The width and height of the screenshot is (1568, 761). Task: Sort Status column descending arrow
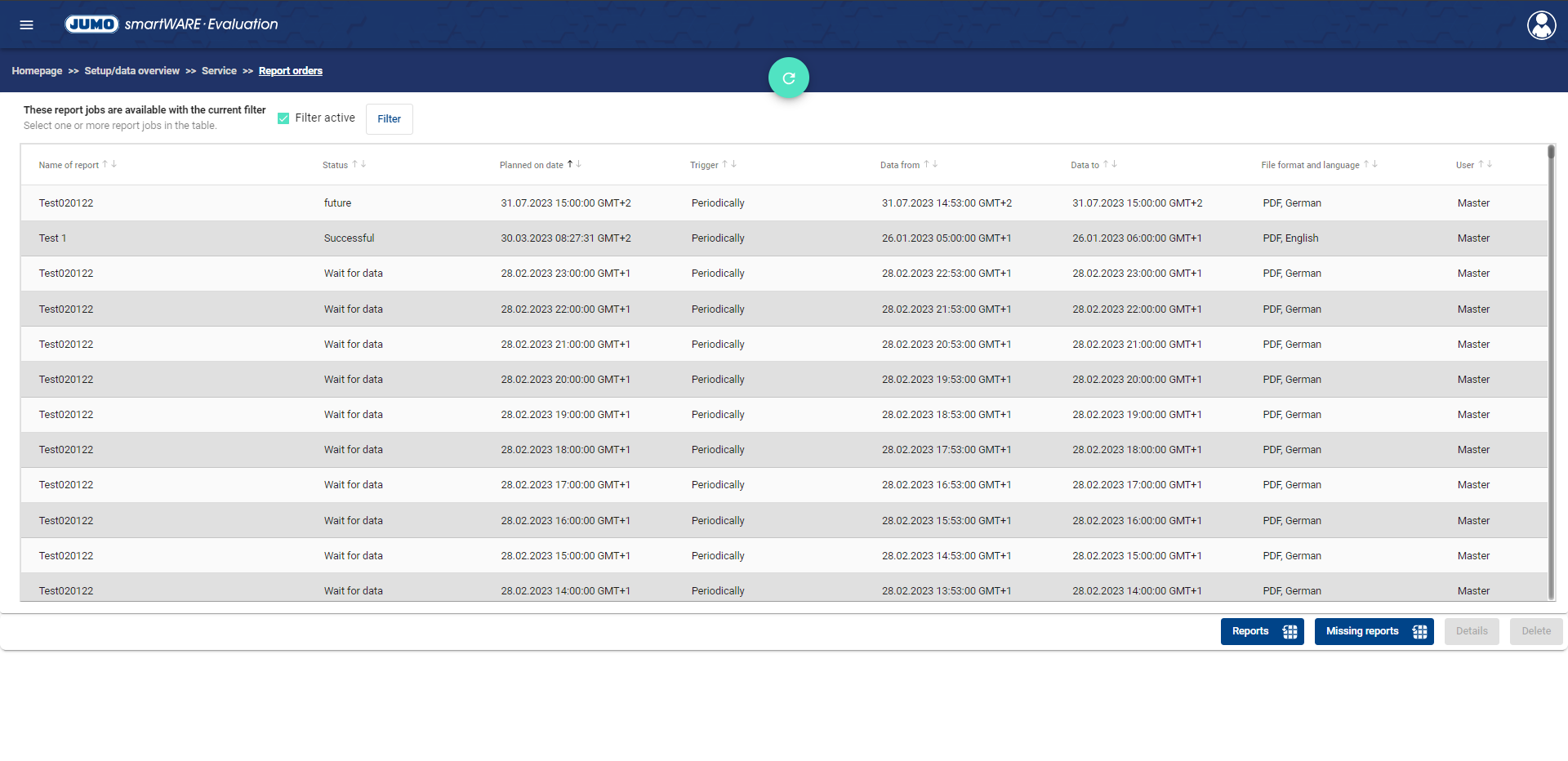click(x=363, y=164)
